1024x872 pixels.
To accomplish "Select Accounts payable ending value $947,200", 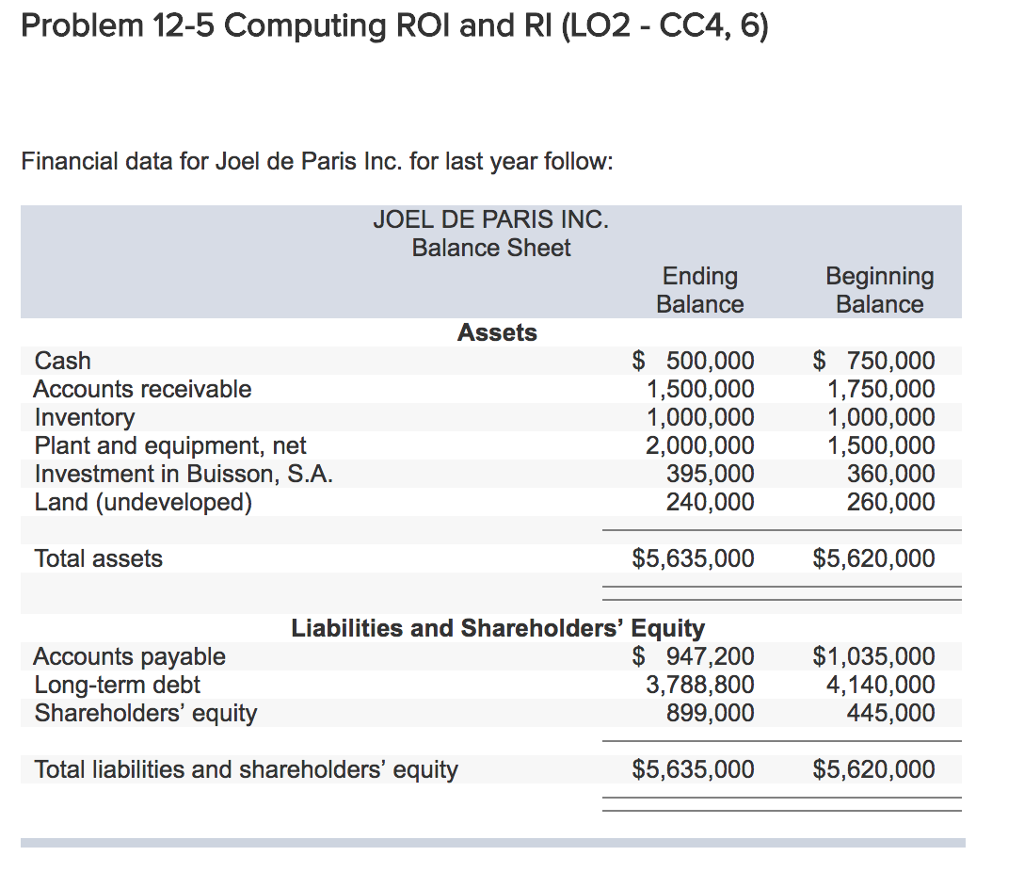I will tap(693, 656).
